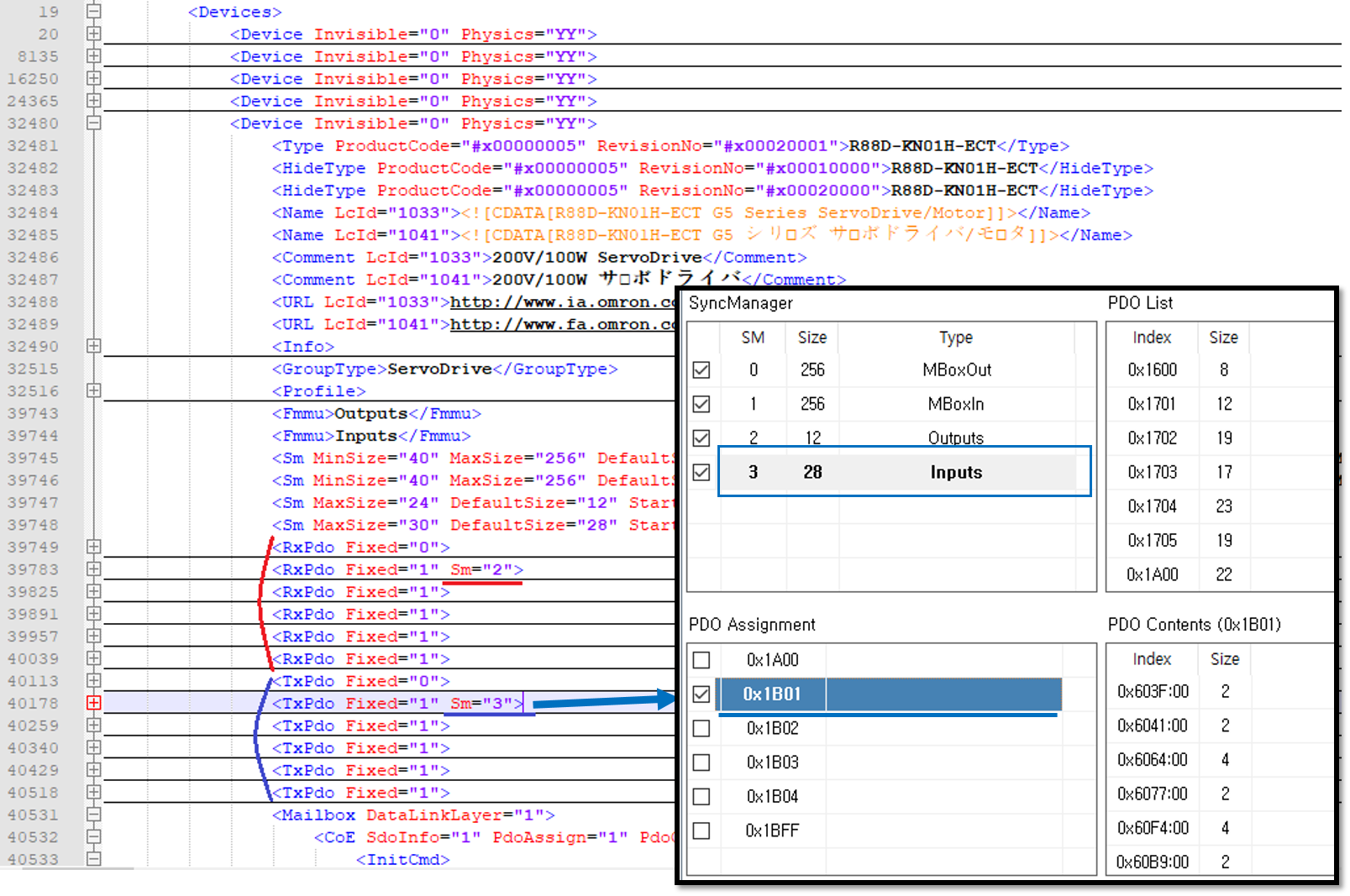Click the Type column header in SyncManager
Image resolution: width=1350 pixels, height=896 pixels.
click(x=955, y=338)
